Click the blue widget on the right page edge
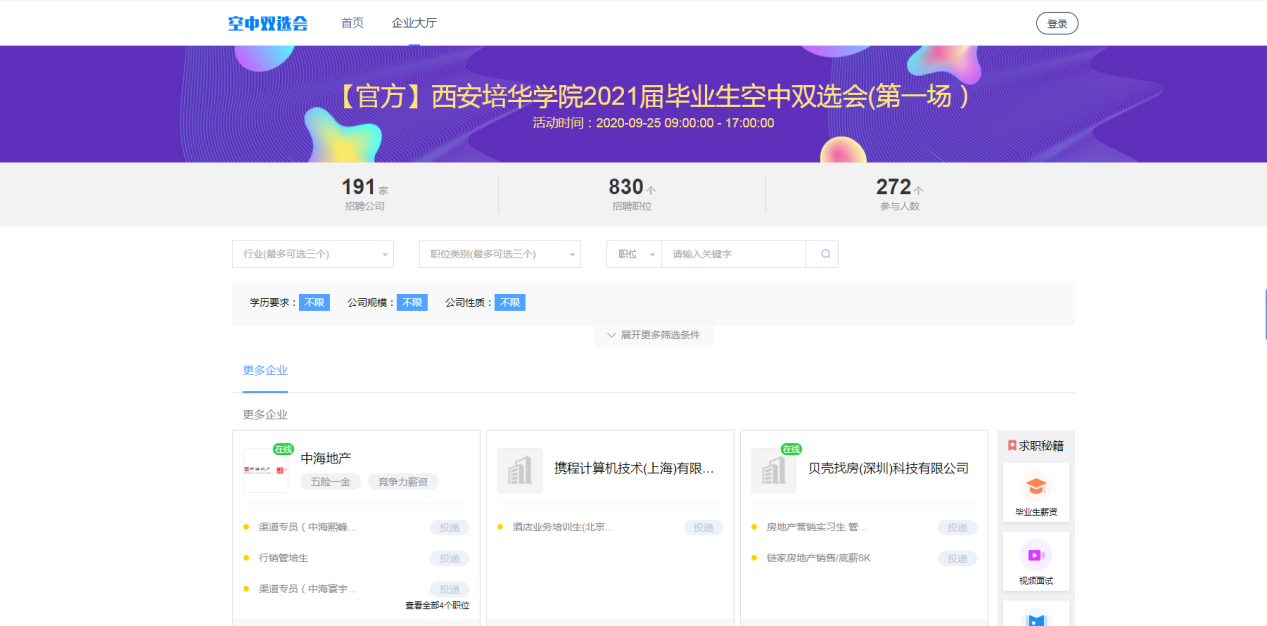Screen dimensions: 1267x626 point(1262,310)
